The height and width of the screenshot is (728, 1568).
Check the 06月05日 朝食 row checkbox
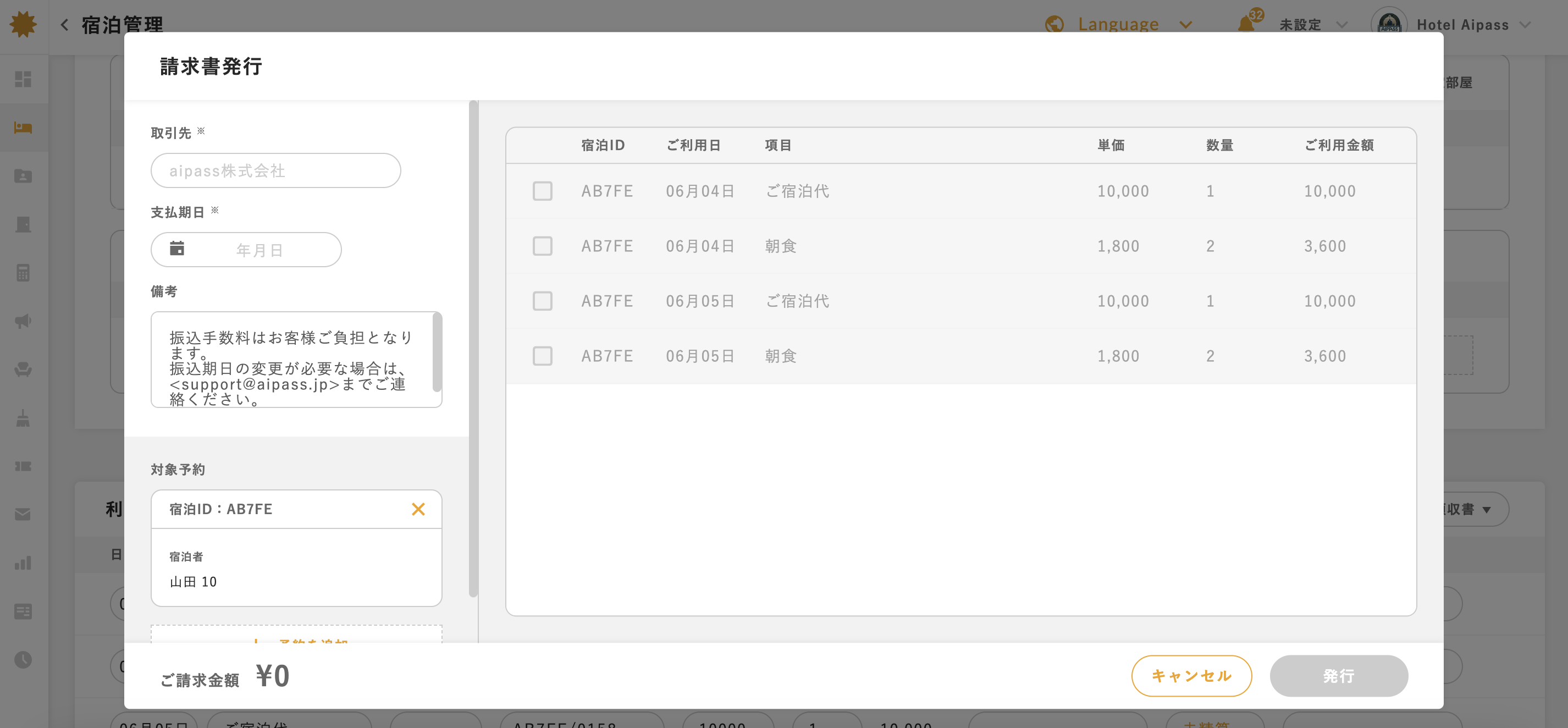pyautogui.click(x=542, y=356)
